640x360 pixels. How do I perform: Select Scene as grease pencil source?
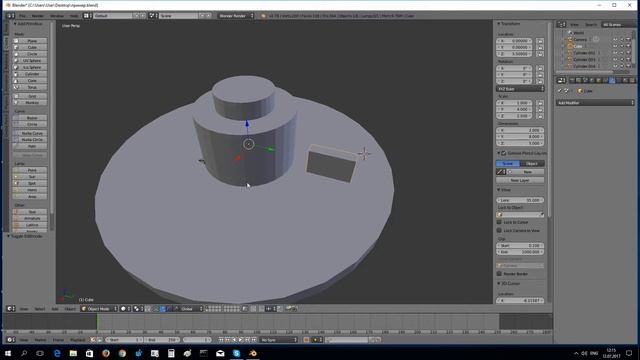point(508,163)
